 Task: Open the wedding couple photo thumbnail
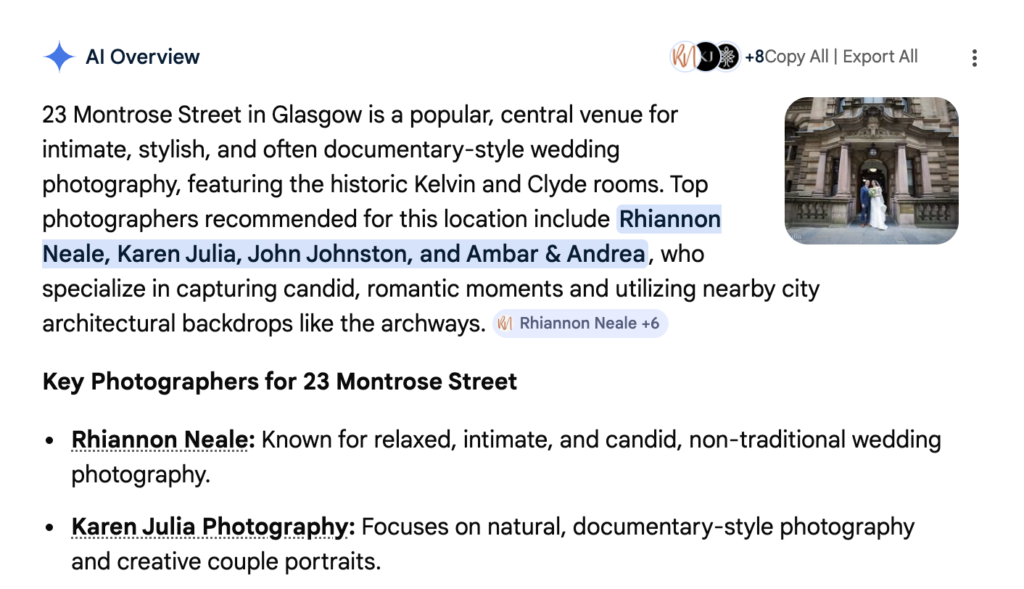pyautogui.click(x=871, y=170)
